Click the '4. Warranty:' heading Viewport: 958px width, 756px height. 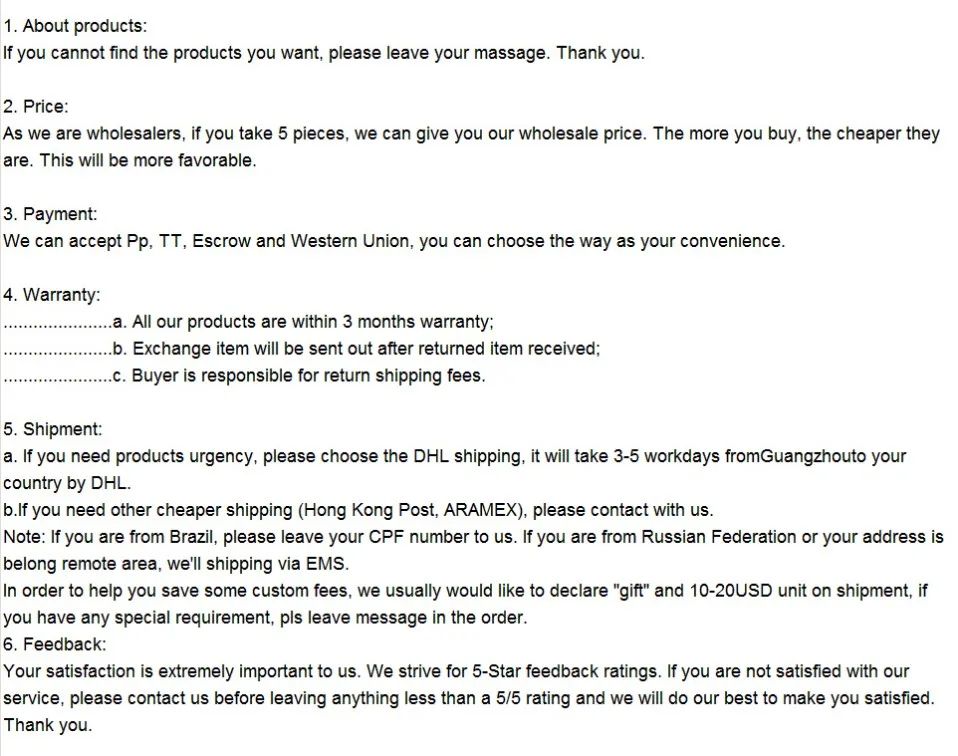51,295
